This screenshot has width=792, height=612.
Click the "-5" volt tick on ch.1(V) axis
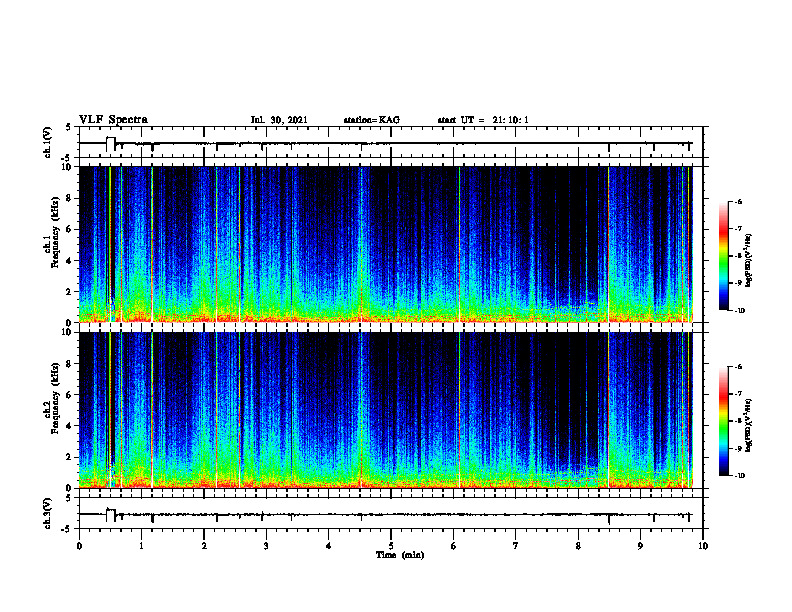pos(68,158)
